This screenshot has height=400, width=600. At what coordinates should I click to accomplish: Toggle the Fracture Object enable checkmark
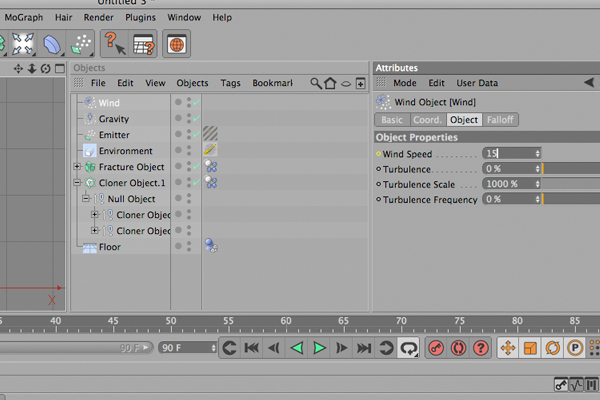(196, 167)
